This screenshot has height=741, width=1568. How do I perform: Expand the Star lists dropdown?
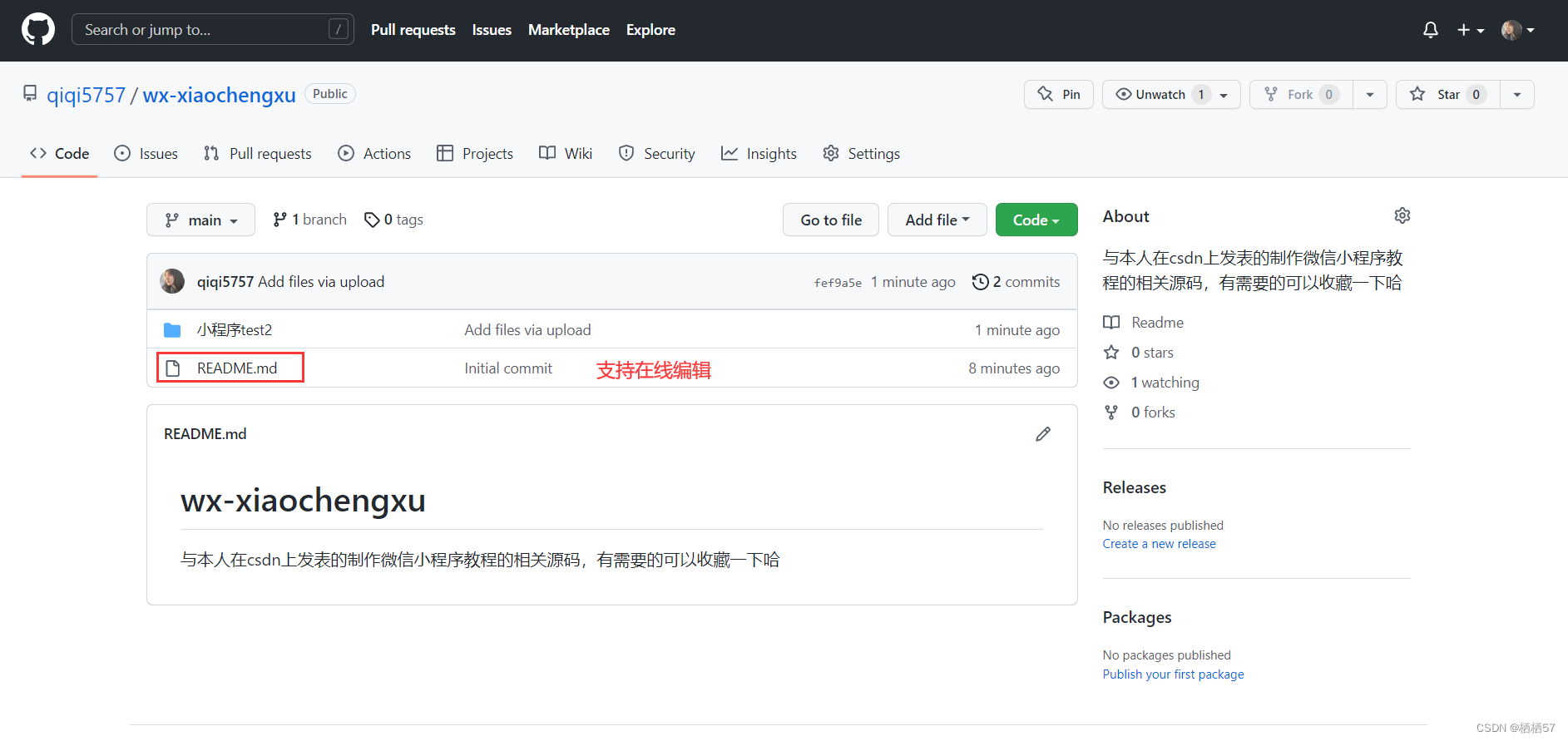click(1517, 95)
